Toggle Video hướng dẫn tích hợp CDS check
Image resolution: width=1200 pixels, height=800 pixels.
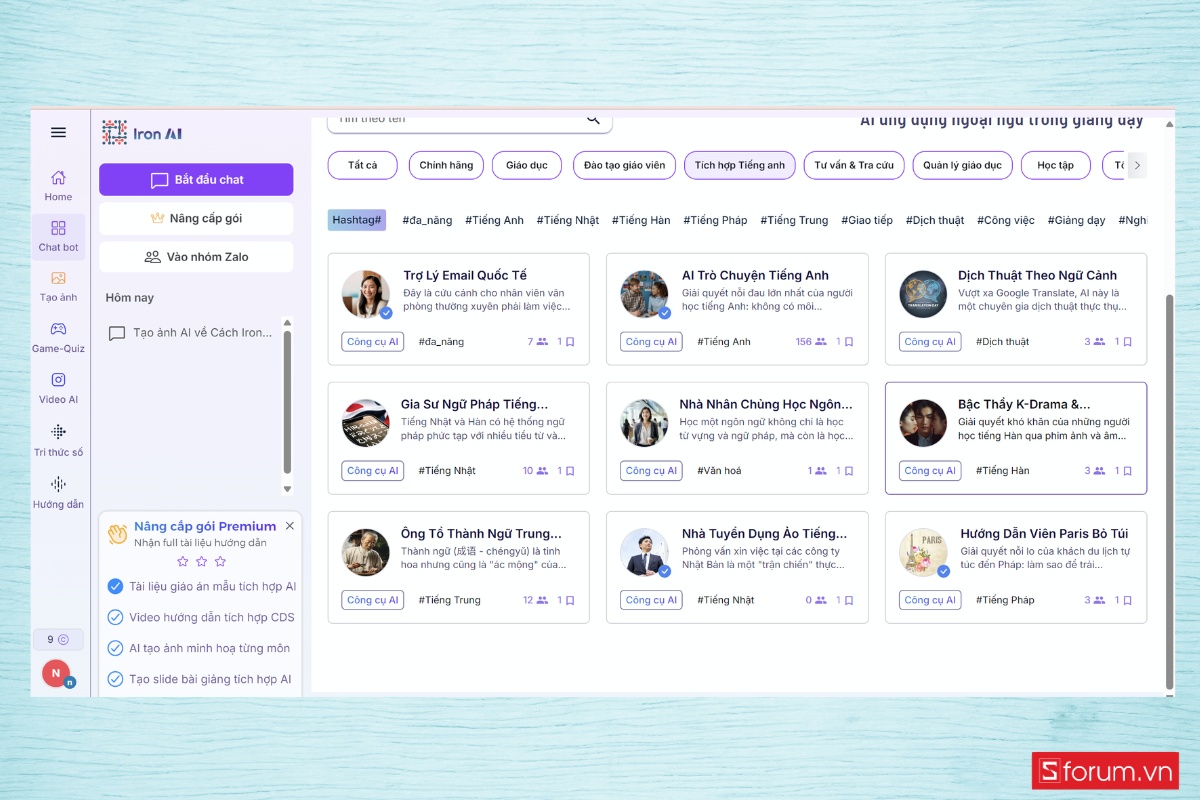[x=115, y=617]
